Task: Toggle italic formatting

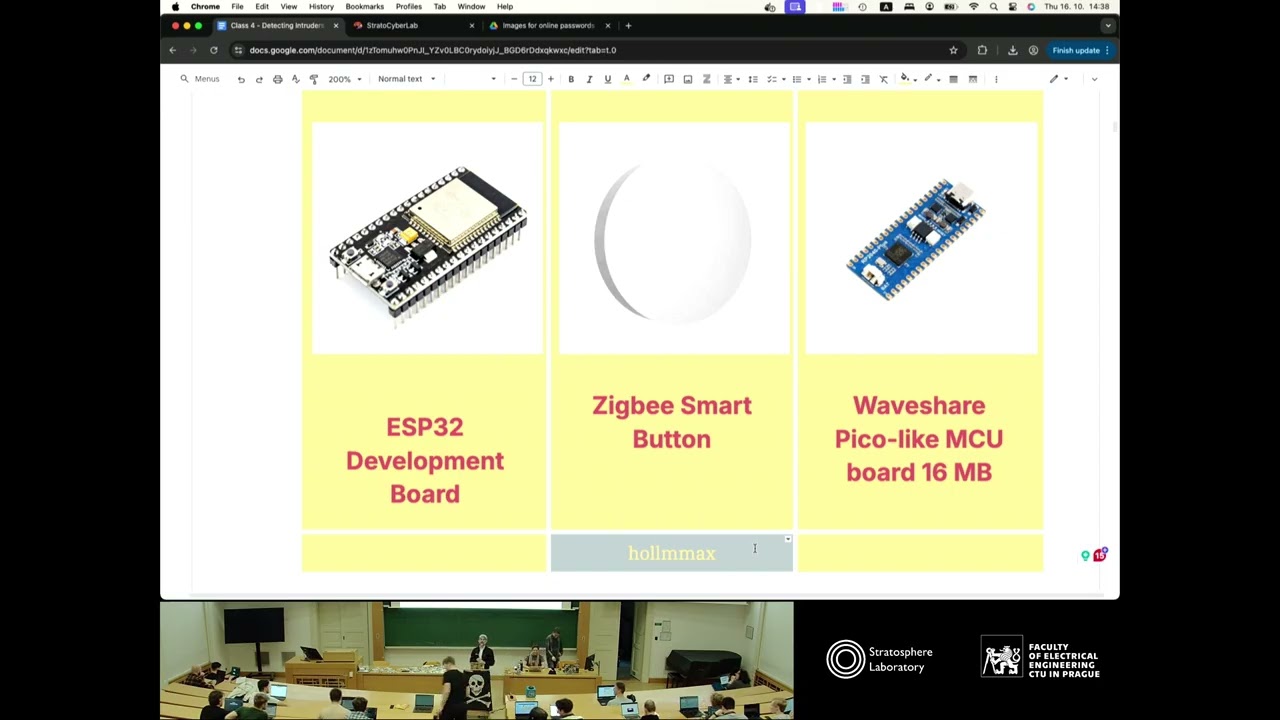Action: pos(589,79)
